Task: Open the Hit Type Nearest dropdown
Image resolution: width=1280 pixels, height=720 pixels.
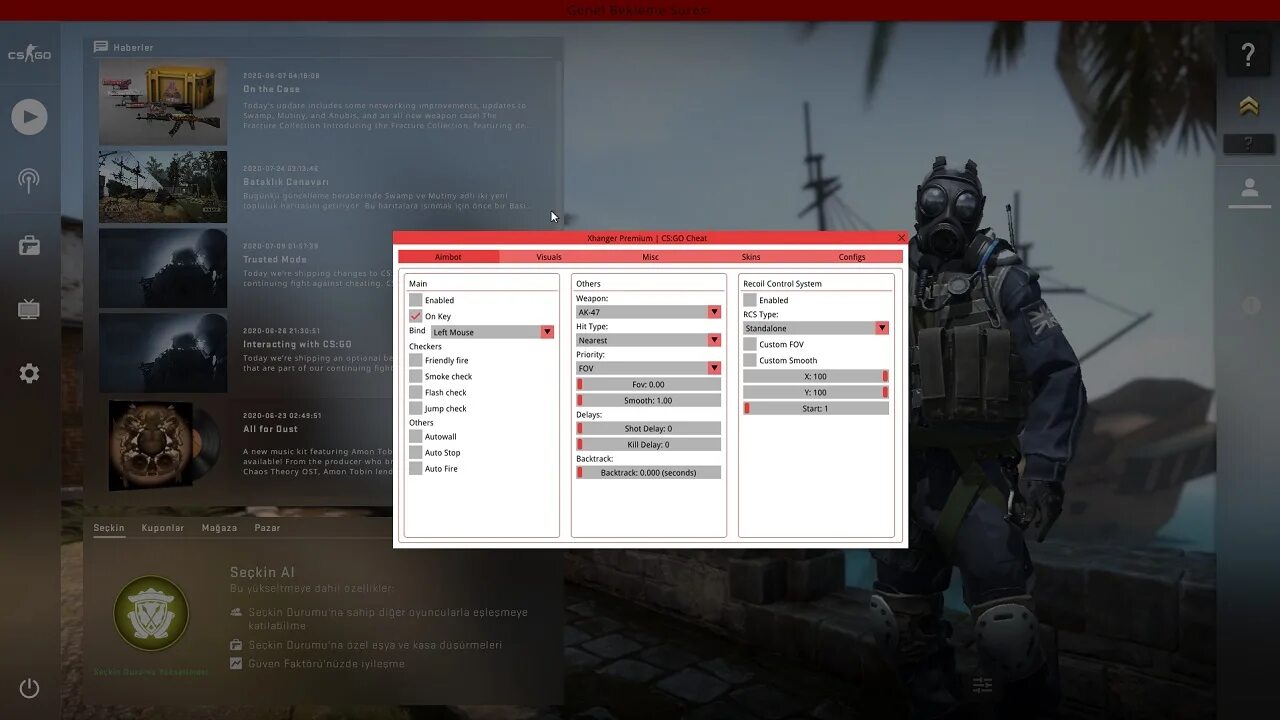Action: click(648, 340)
